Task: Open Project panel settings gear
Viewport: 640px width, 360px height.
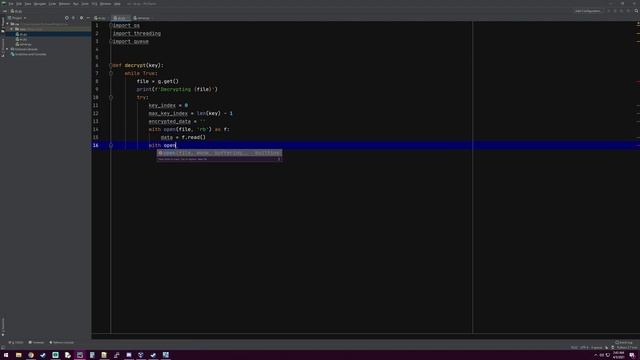Action: [82, 18]
